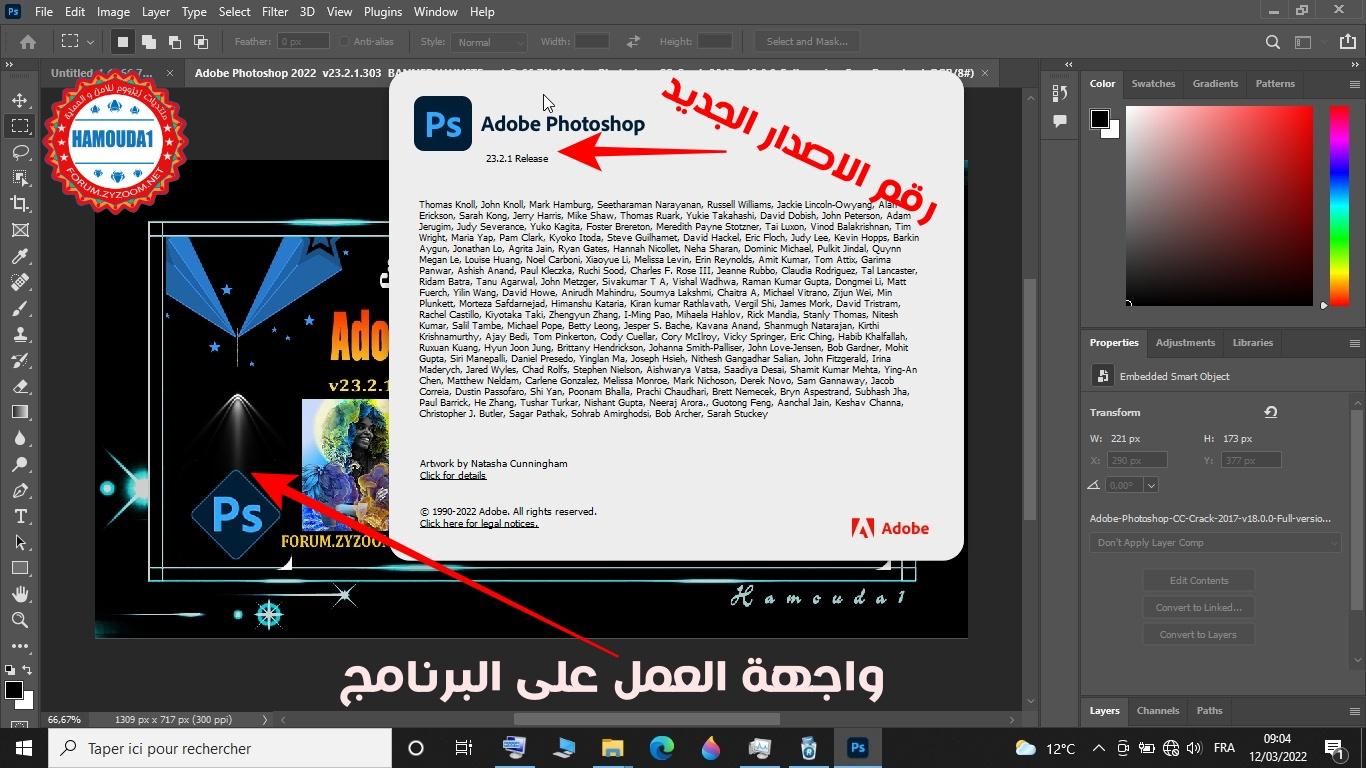This screenshot has width=1366, height=768.
Task: Select the Horizontal Type tool
Action: click(x=20, y=516)
